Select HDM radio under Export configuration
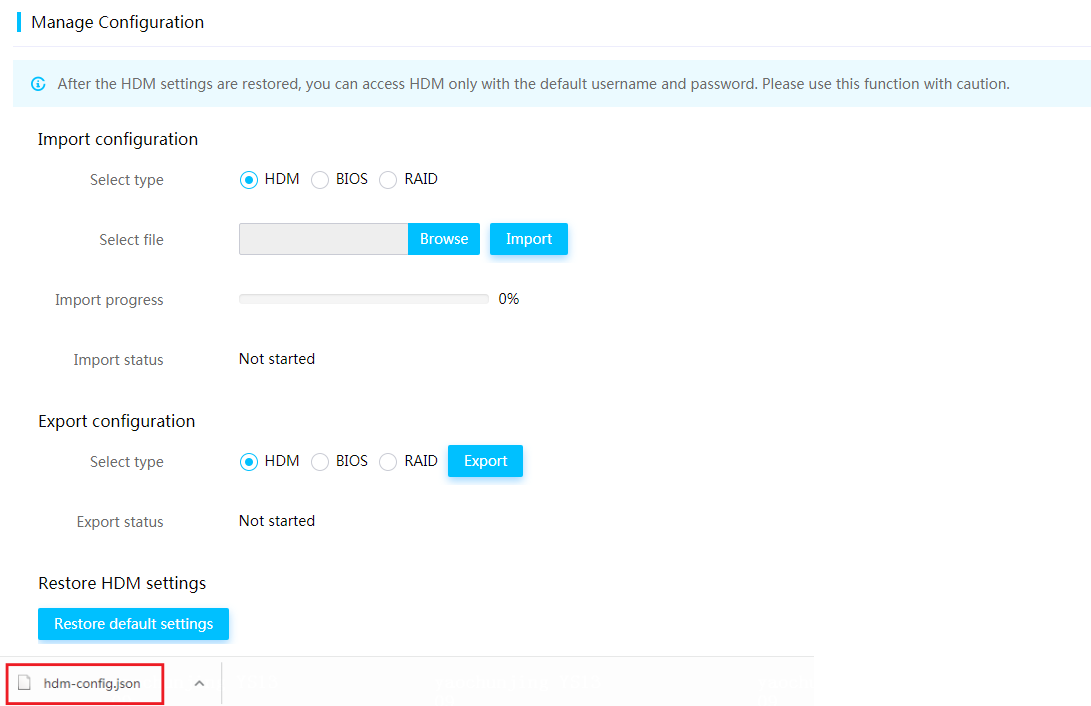Screen dimensions: 1091x706 [x=248, y=462]
